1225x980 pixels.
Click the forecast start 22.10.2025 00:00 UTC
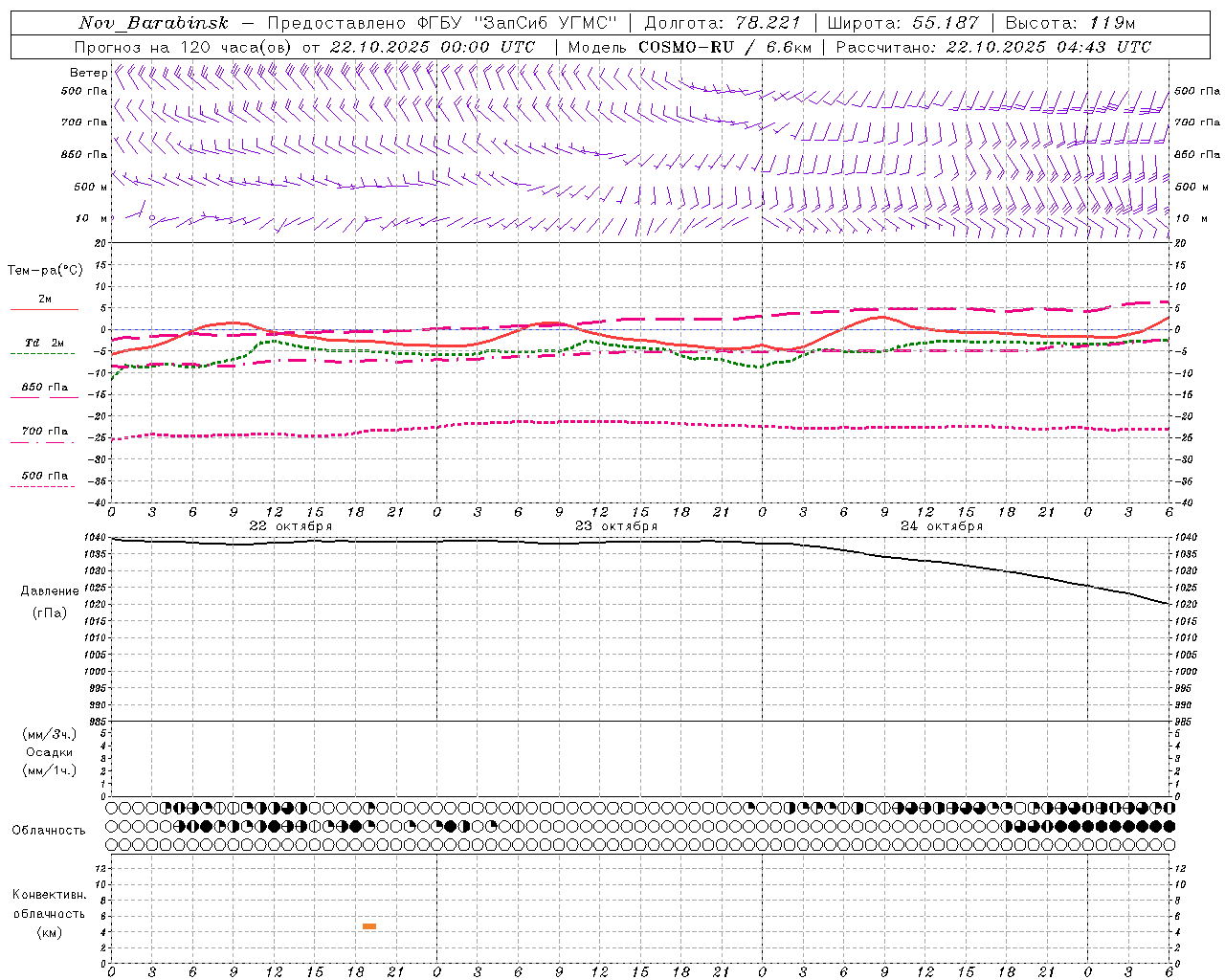(433, 47)
